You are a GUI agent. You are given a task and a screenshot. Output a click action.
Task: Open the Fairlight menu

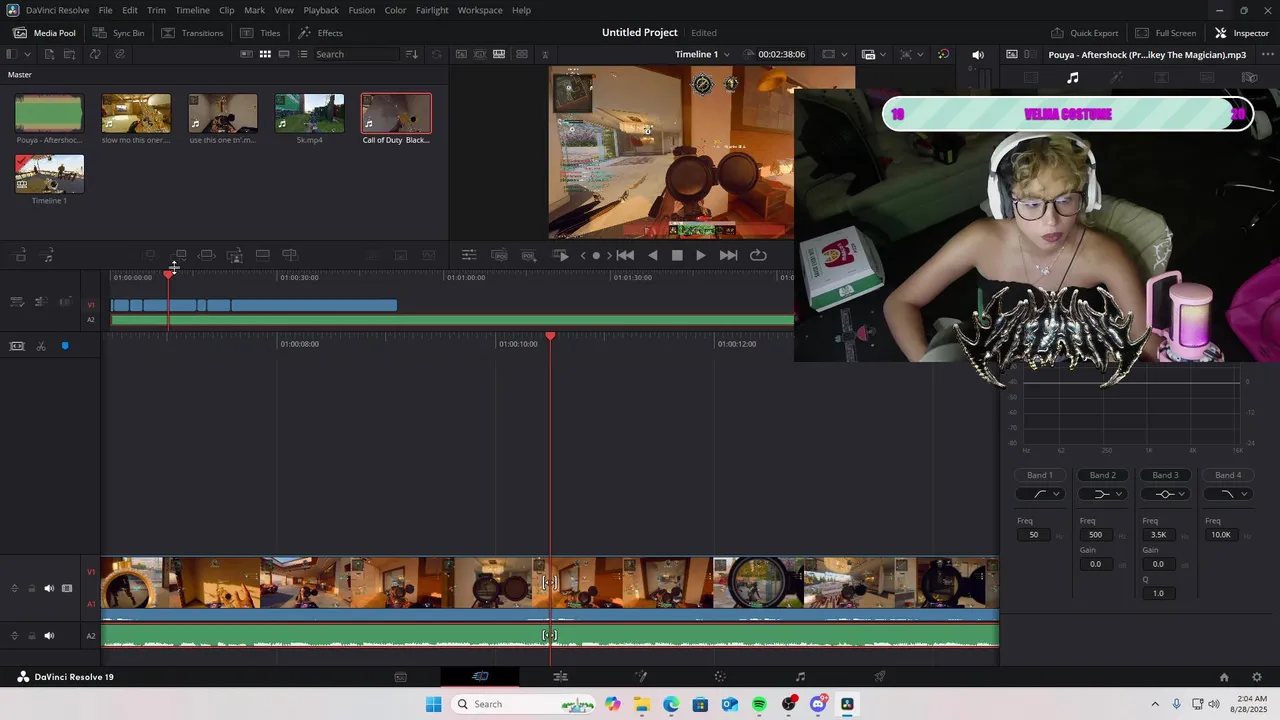coord(432,10)
